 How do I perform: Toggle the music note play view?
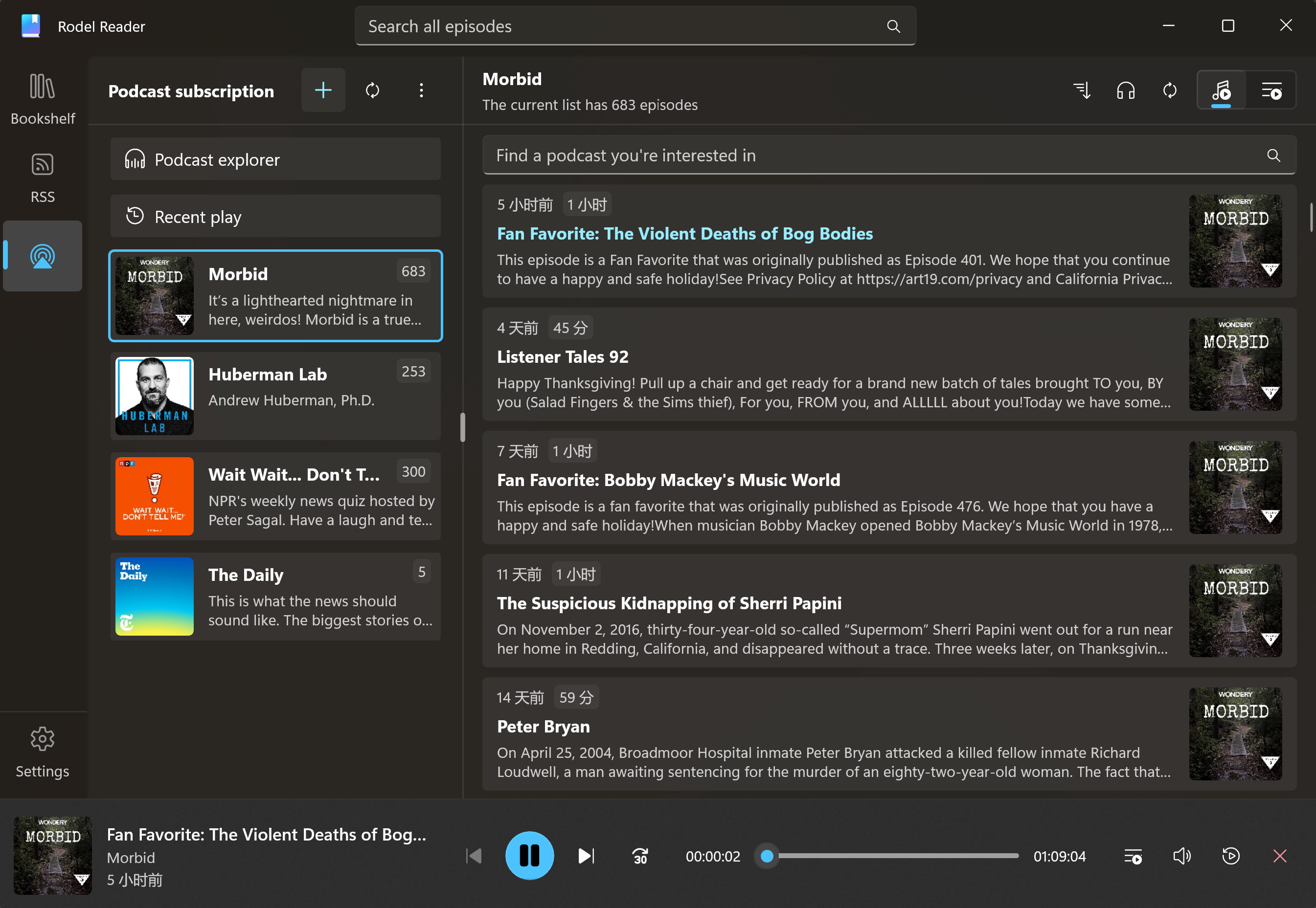[x=1222, y=90]
